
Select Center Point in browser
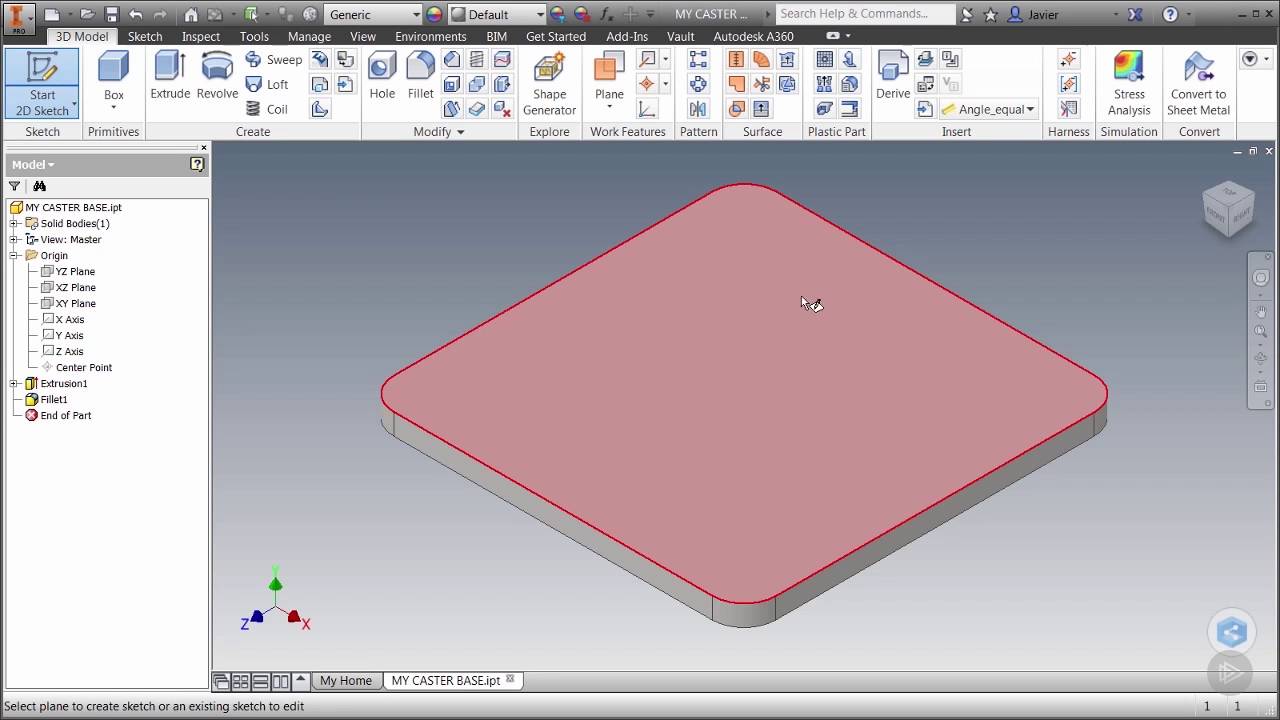[83, 367]
